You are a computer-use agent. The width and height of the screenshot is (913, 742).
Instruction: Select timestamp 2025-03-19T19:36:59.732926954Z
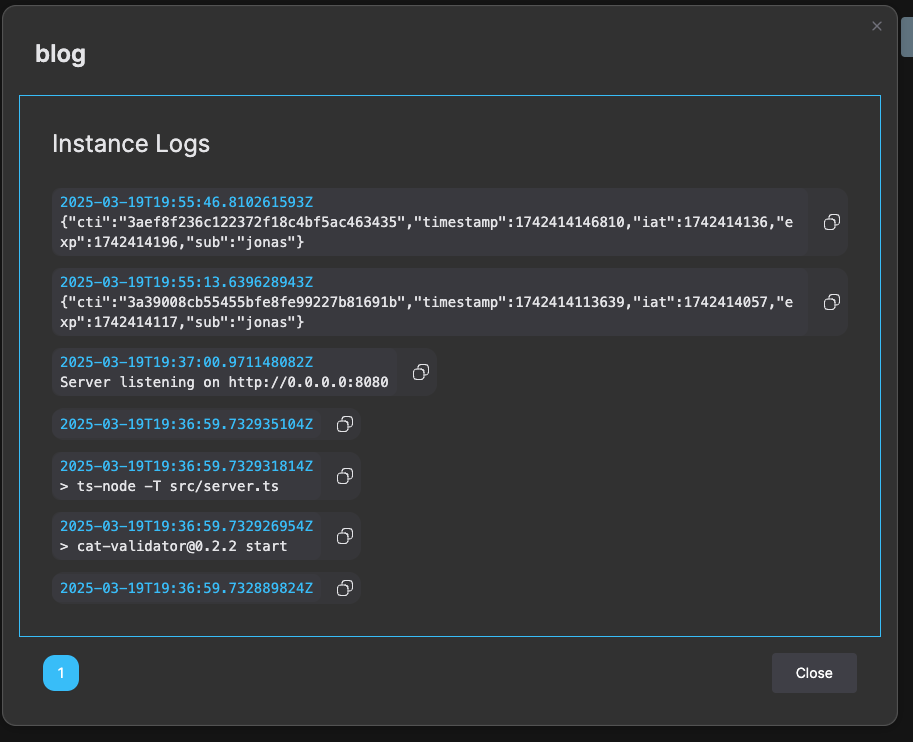pyautogui.click(x=186, y=526)
